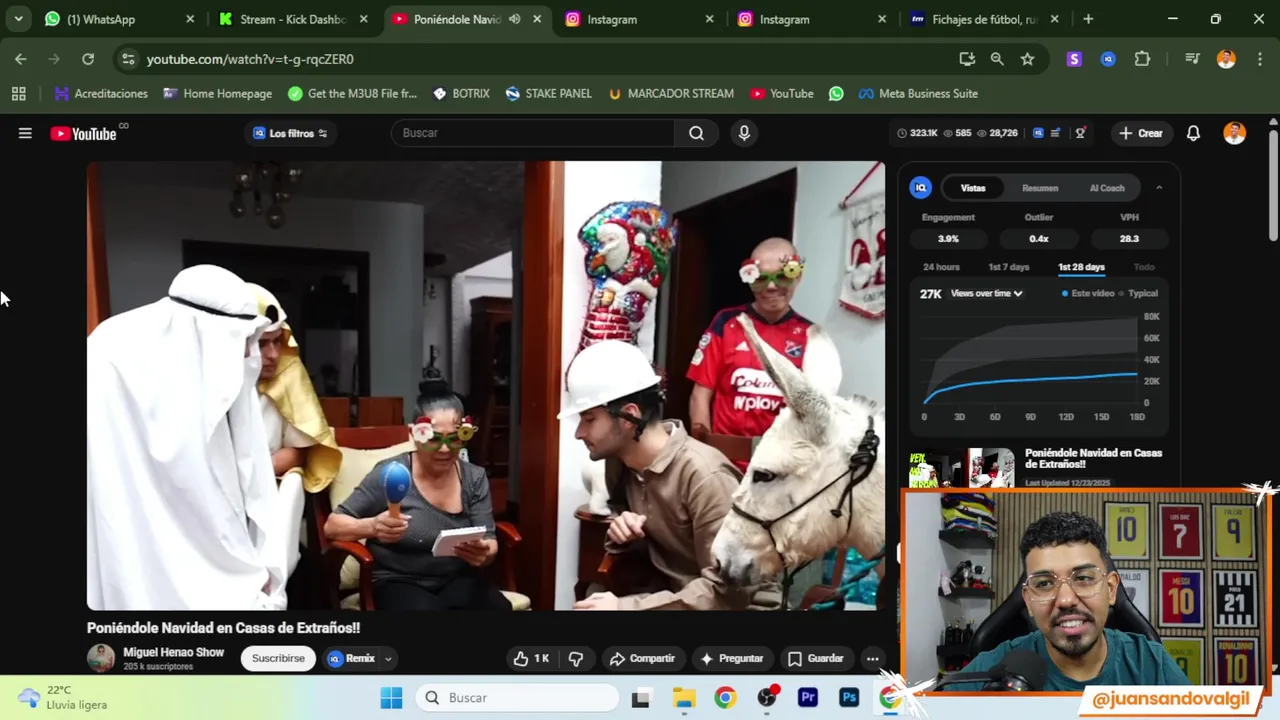Click the search magnifier button

[696, 133]
